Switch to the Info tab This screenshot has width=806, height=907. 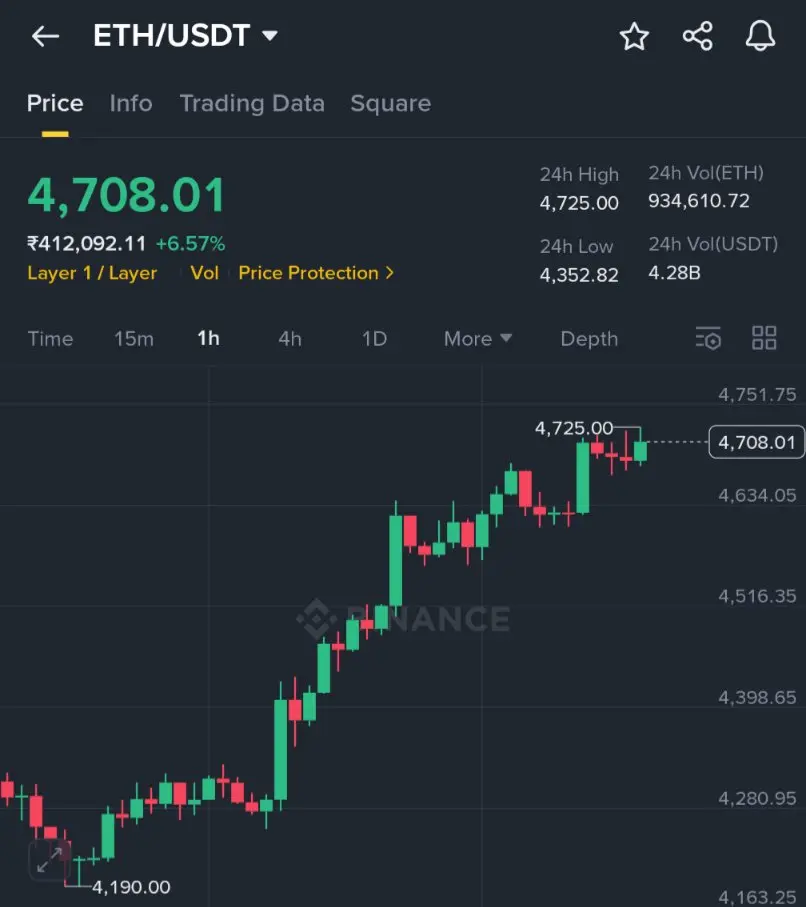tap(131, 104)
